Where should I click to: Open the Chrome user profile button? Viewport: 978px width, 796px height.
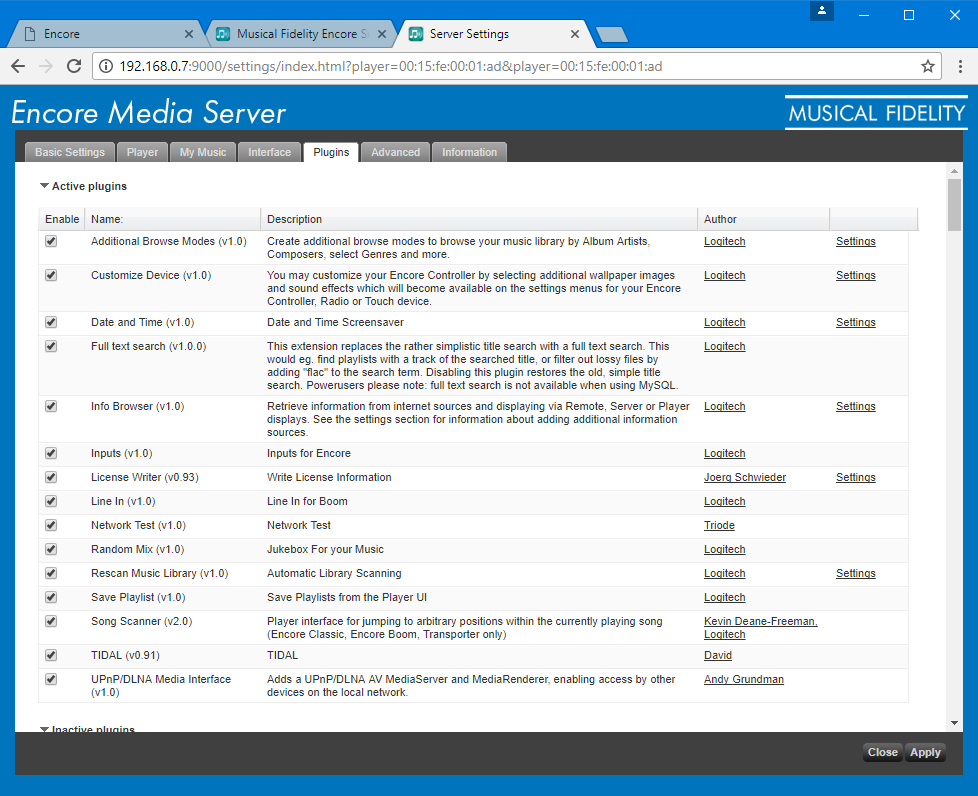pyautogui.click(x=821, y=11)
